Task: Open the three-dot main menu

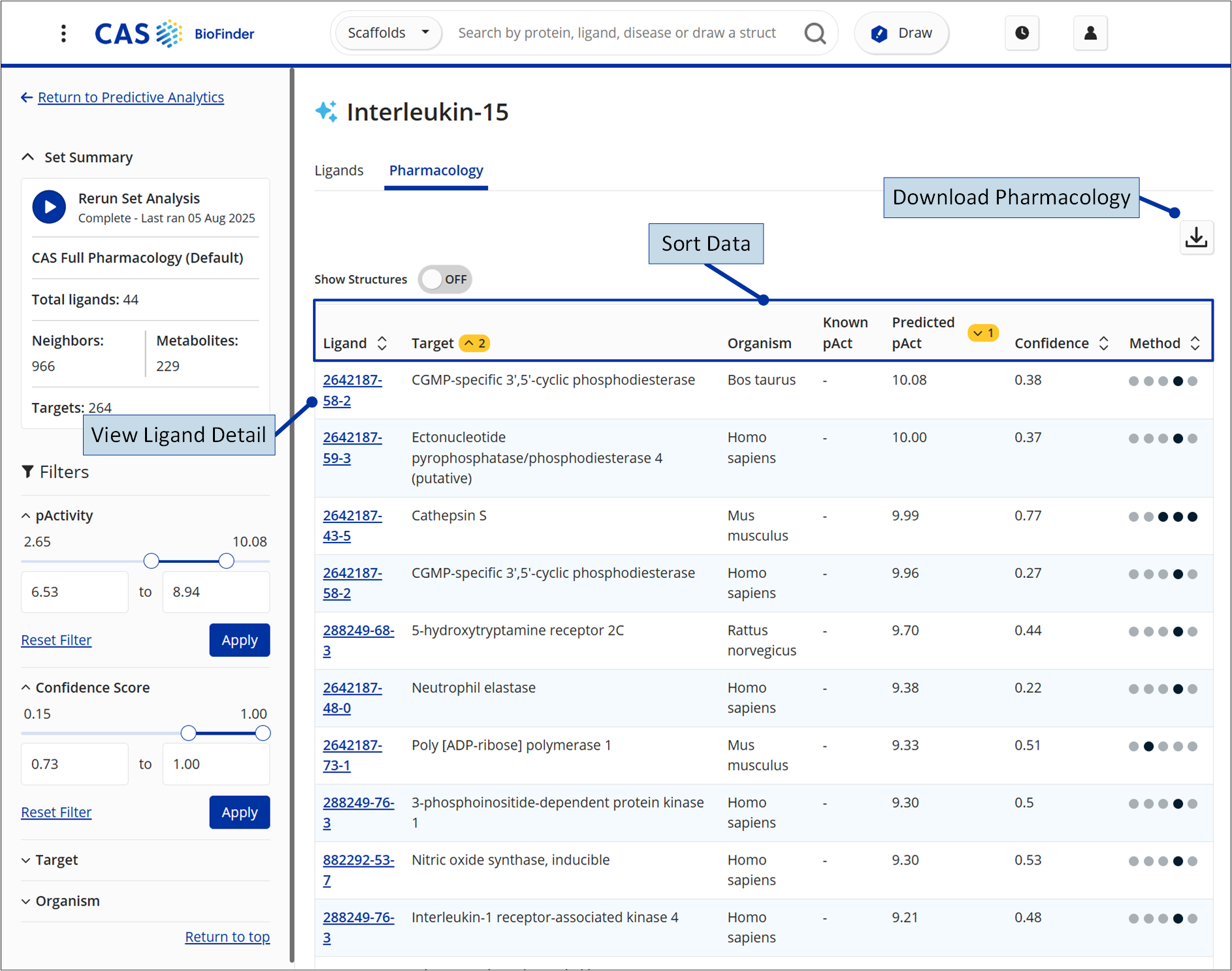Action: point(63,33)
